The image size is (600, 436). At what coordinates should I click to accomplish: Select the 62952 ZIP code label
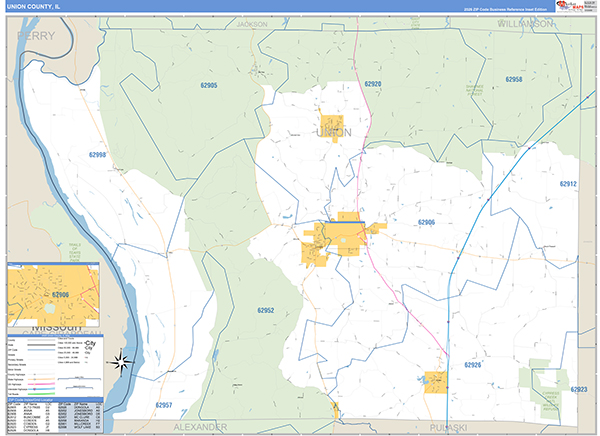265,311
